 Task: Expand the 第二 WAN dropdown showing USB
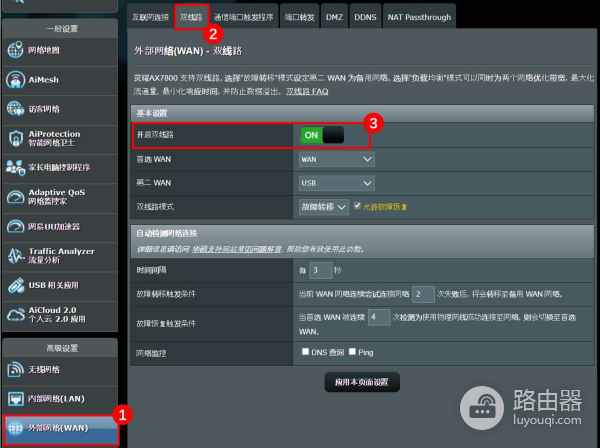(x=335, y=182)
